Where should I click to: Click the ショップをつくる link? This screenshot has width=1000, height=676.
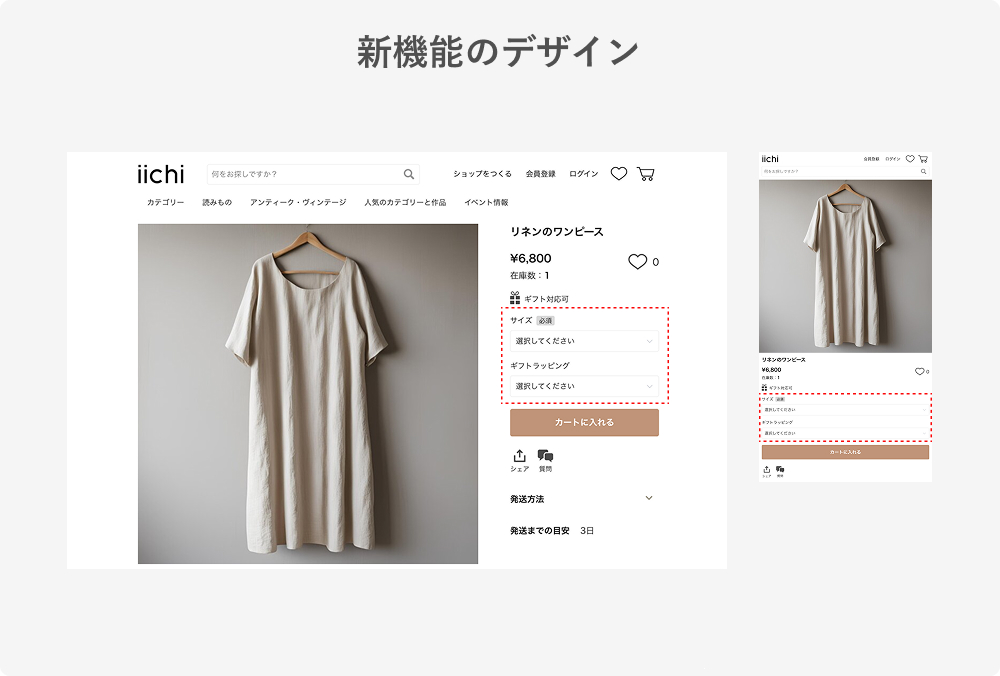[482, 173]
